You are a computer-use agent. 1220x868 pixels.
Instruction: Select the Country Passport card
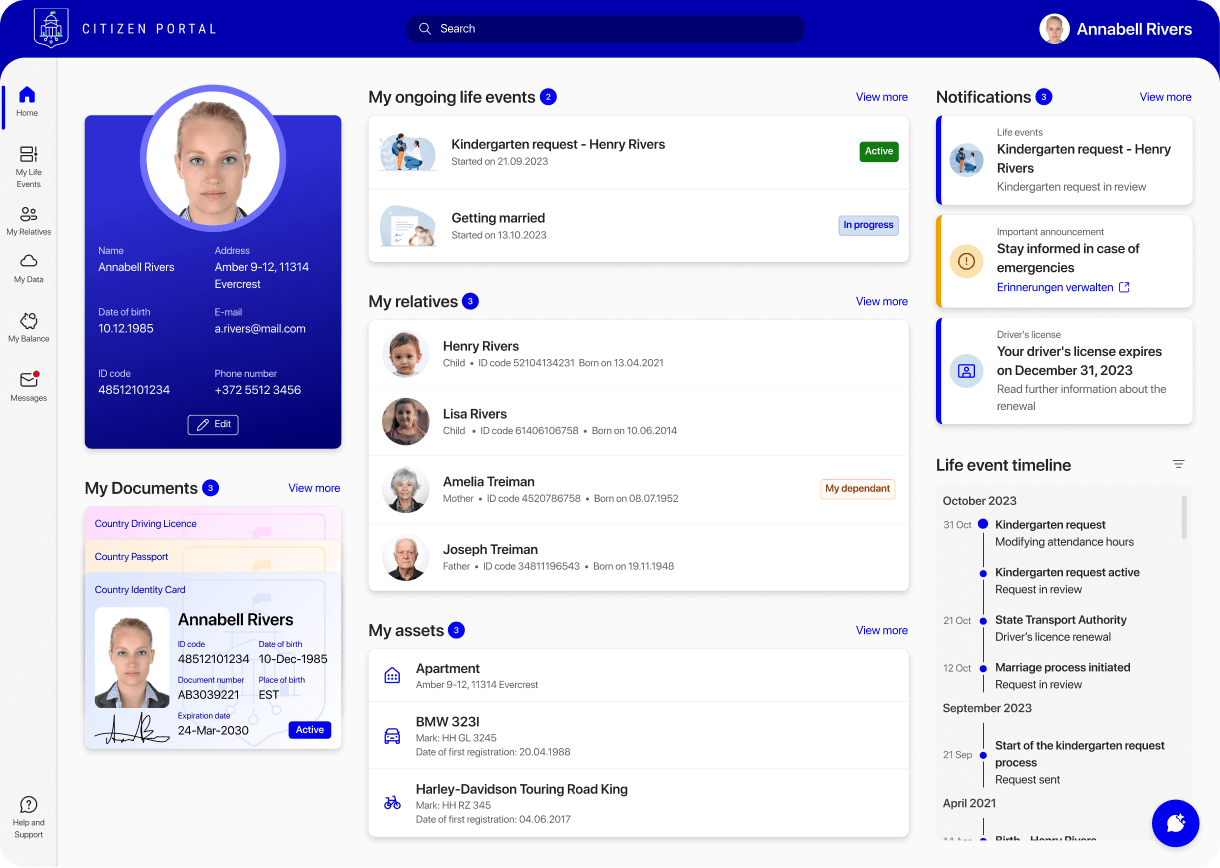[213, 556]
